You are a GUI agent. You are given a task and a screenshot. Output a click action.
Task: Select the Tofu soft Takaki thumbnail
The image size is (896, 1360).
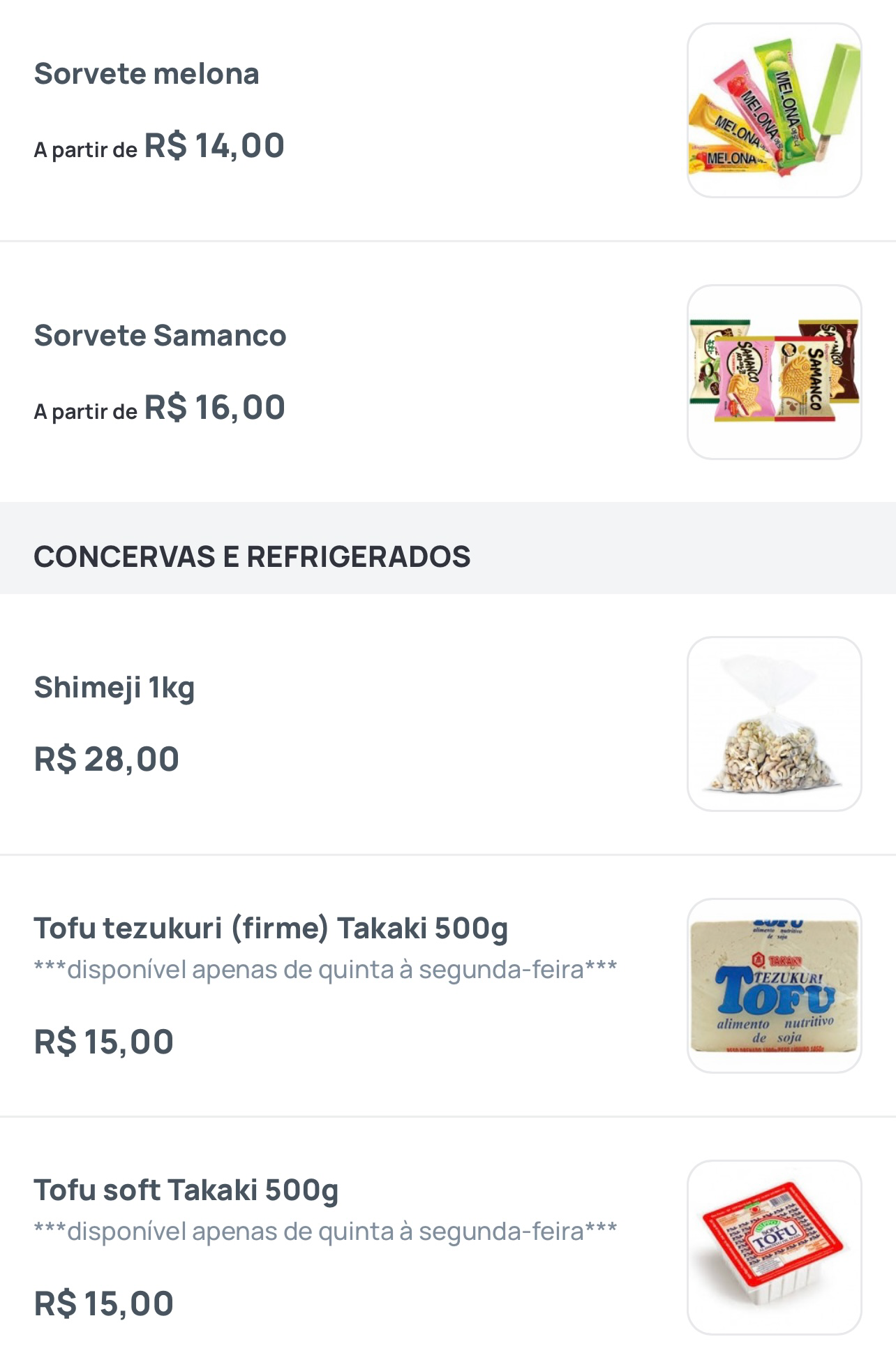pyautogui.click(x=774, y=1247)
